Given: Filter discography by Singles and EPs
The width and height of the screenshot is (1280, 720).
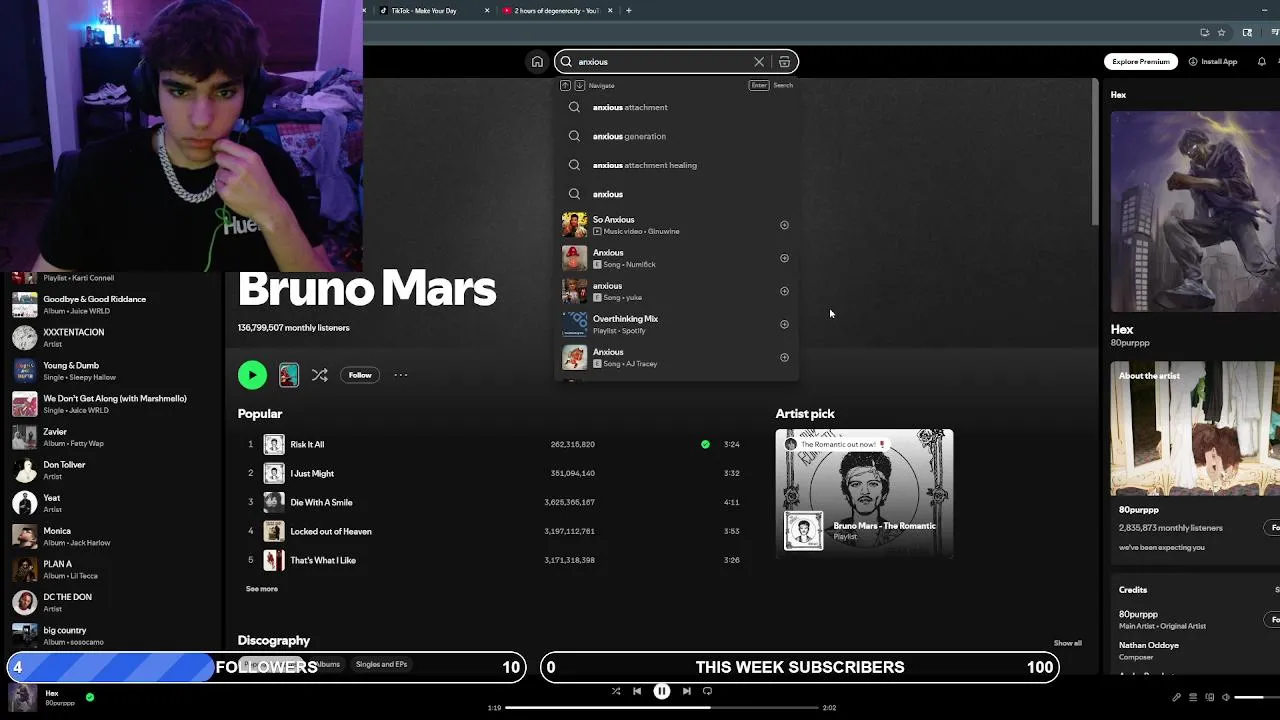Looking at the screenshot, I should tap(382, 664).
